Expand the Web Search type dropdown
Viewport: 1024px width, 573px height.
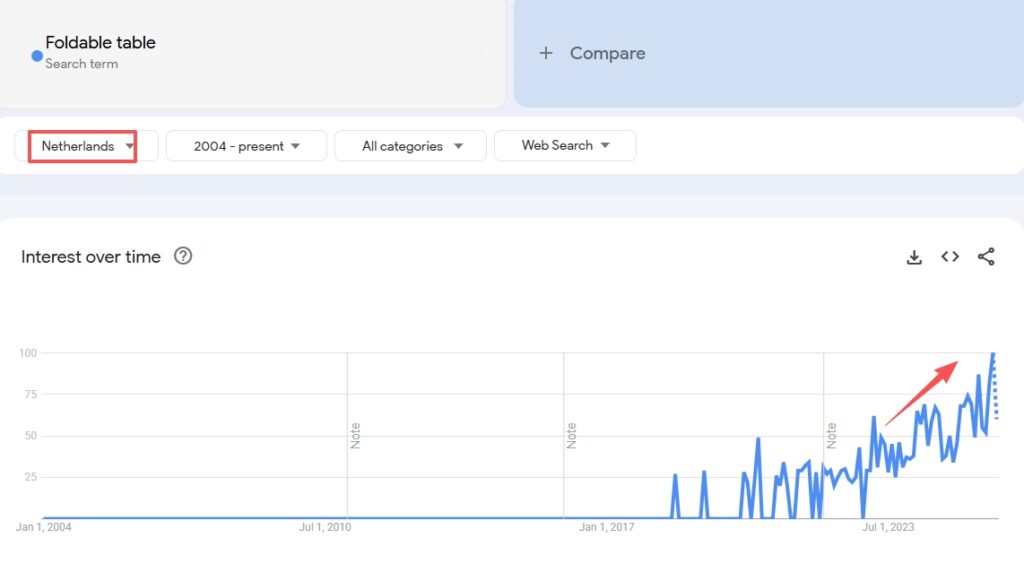pos(565,146)
